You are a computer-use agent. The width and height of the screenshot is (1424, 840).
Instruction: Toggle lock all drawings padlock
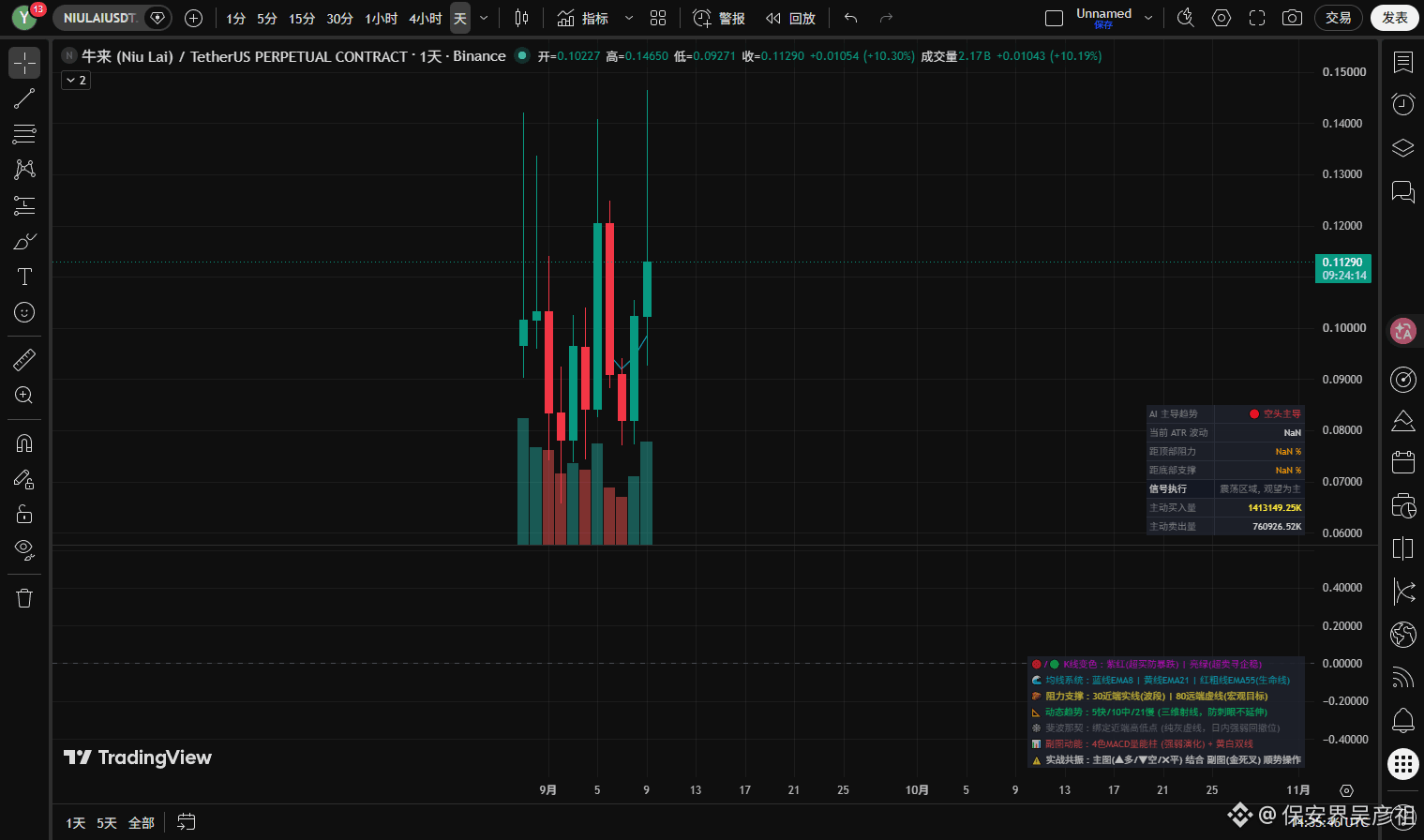coord(24,514)
